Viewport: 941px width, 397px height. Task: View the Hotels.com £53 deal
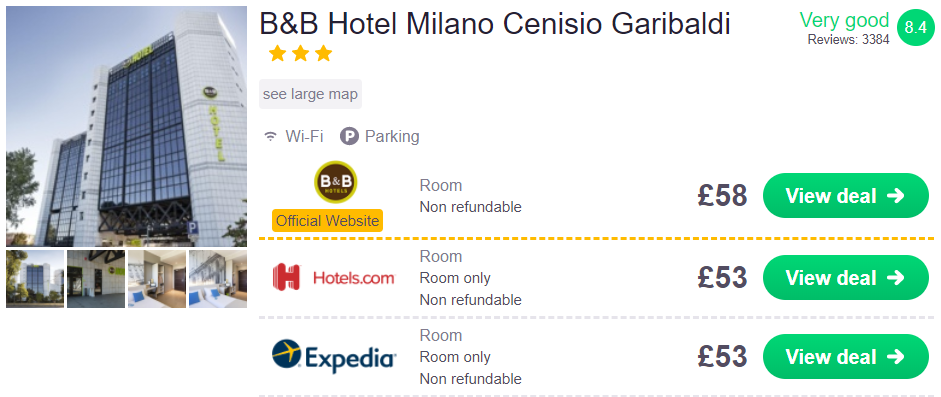[x=846, y=278]
